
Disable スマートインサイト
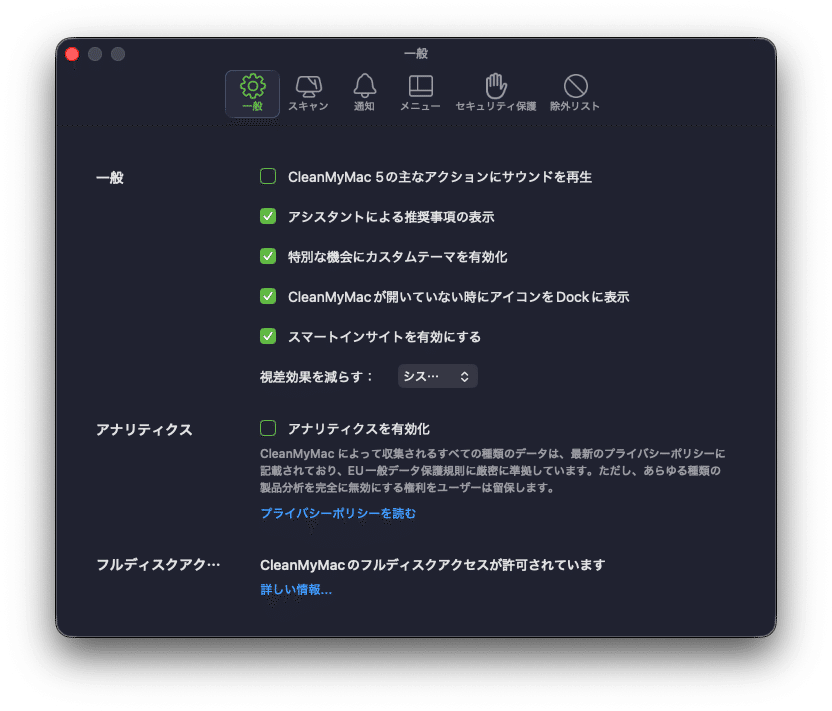pos(267,336)
